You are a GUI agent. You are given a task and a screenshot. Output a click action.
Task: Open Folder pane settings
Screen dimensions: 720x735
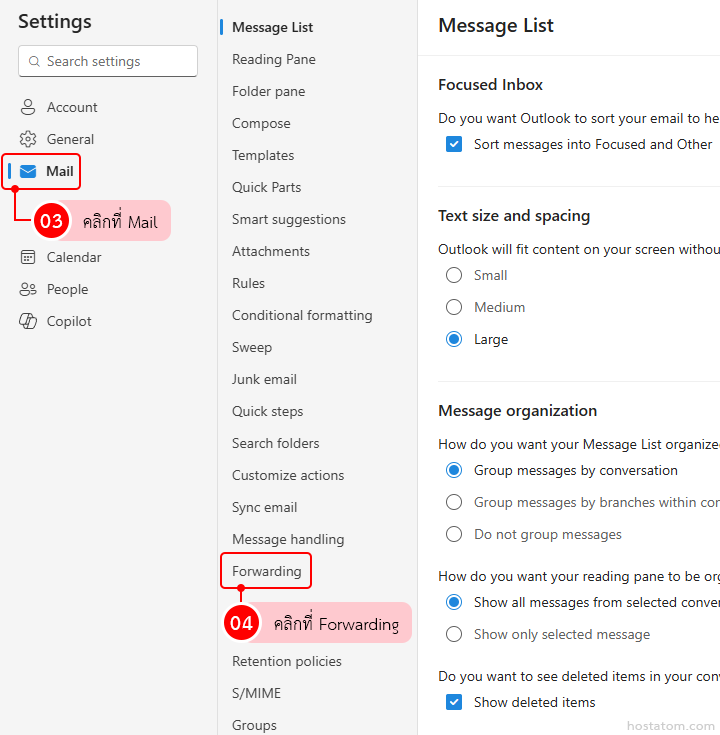pyautogui.click(x=269, y=91)
